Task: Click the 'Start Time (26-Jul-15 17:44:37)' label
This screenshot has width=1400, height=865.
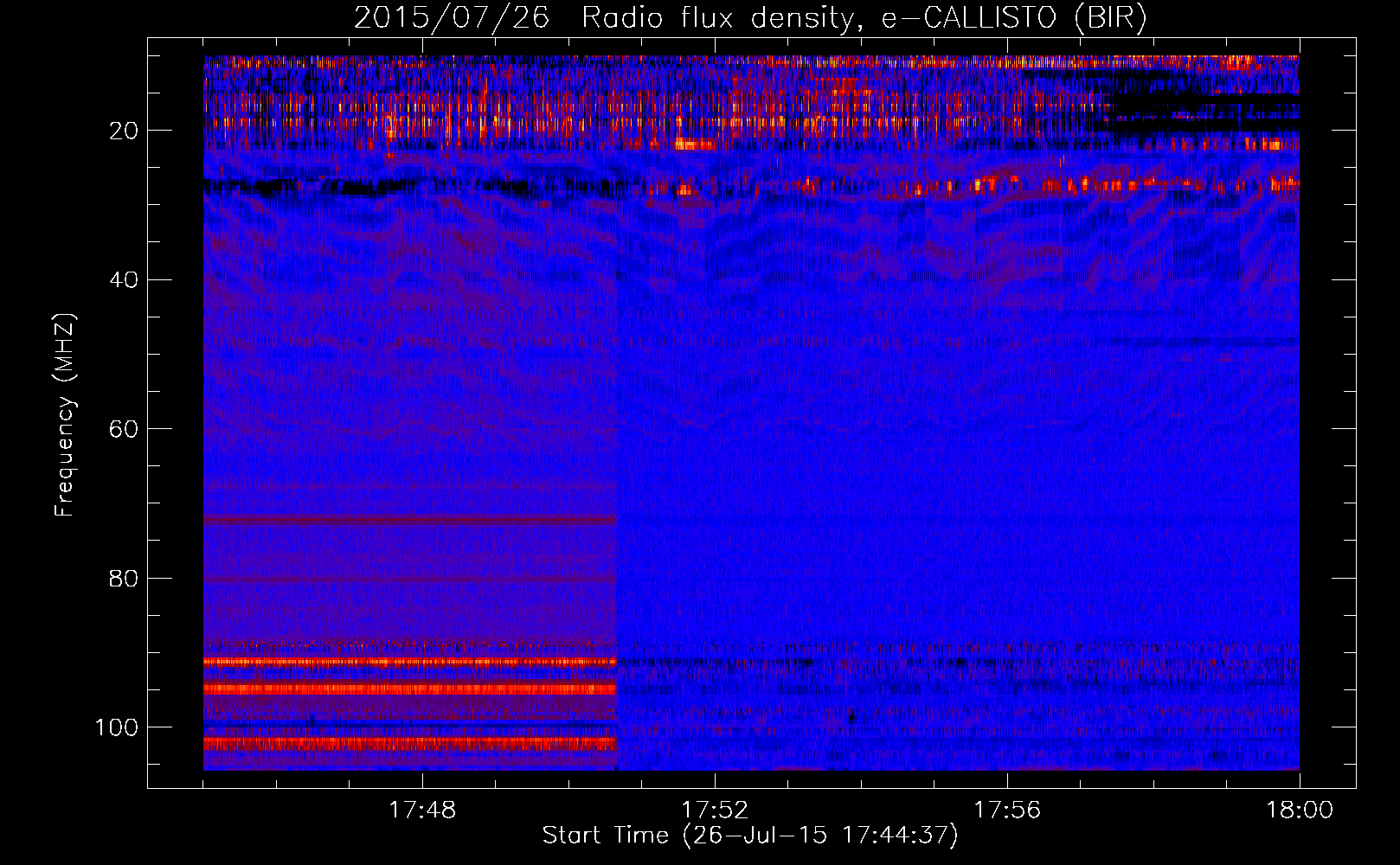Action: pyautogui.click(x=750, y=836)
